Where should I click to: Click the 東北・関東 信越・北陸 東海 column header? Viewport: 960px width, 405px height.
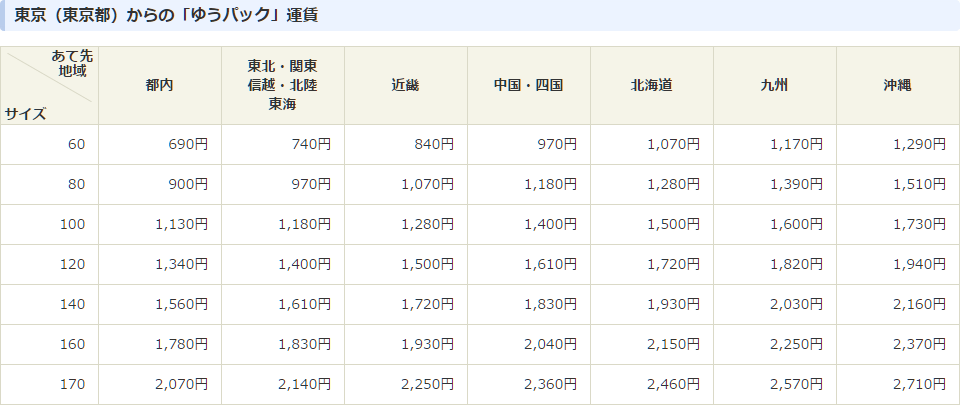pyautogui.click(x=282, y=85)
